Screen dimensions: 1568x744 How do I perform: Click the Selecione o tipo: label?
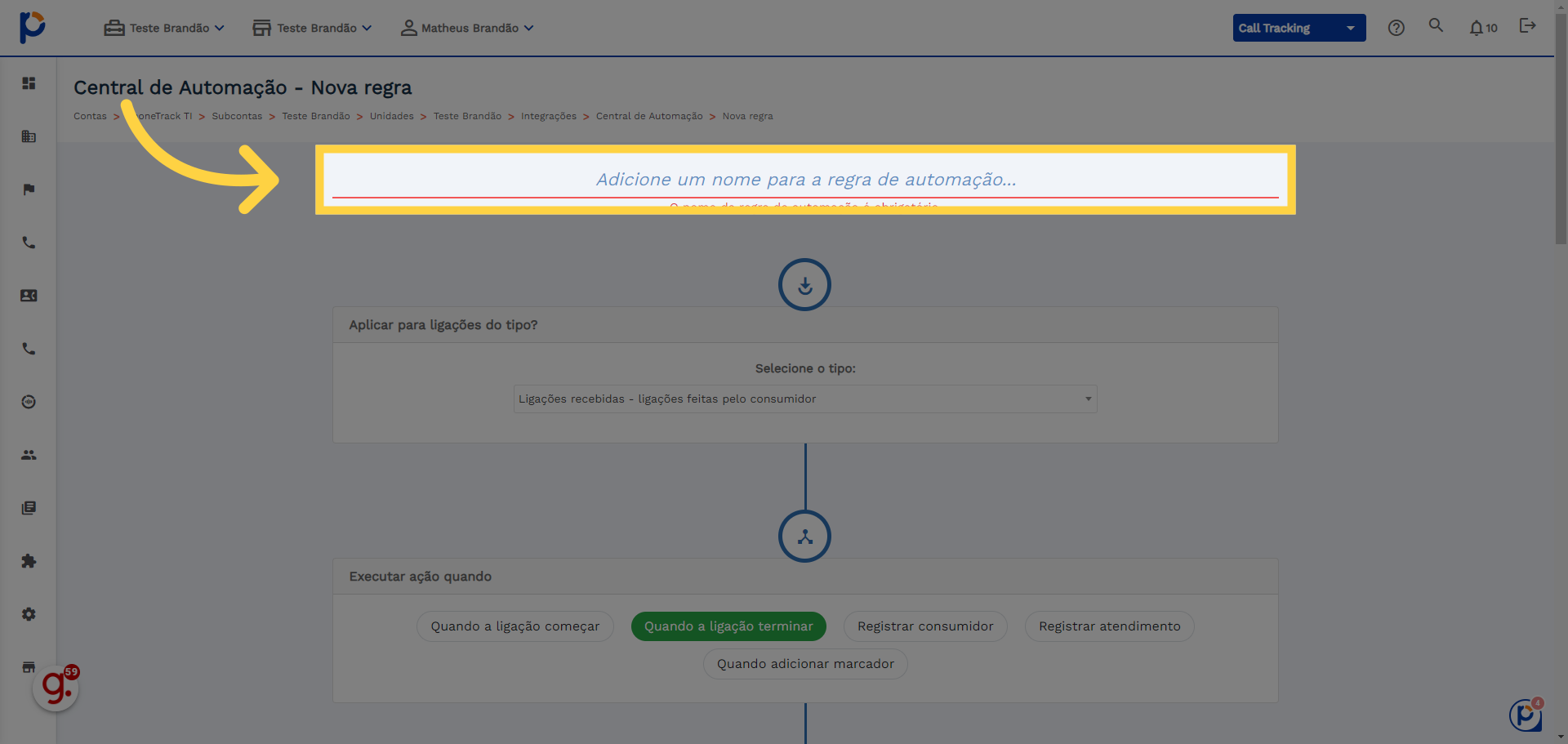(x=805, y=368)
